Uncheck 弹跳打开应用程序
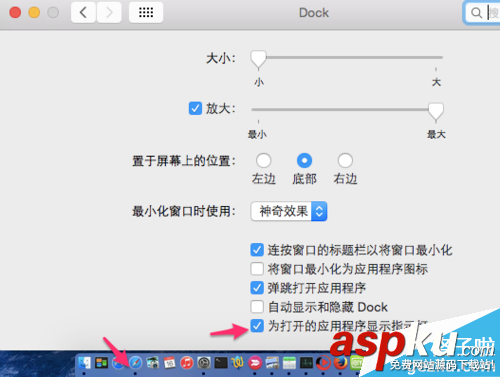 [x=257, y=288]
